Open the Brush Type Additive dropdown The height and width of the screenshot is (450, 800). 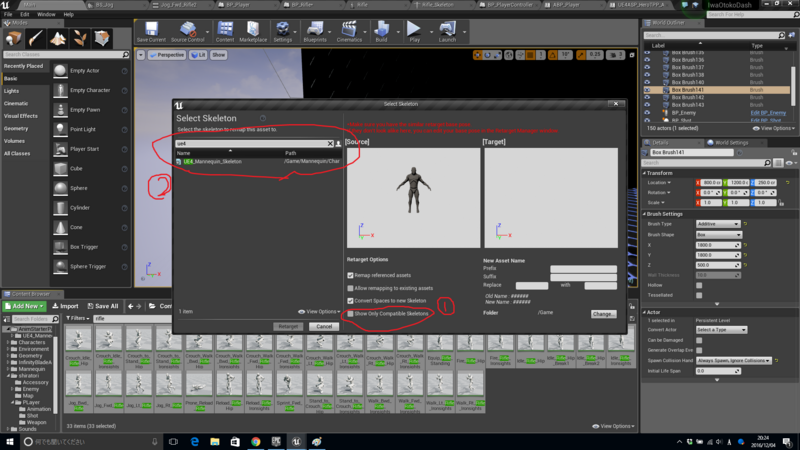pyautogui.click(x=718, y=224)
